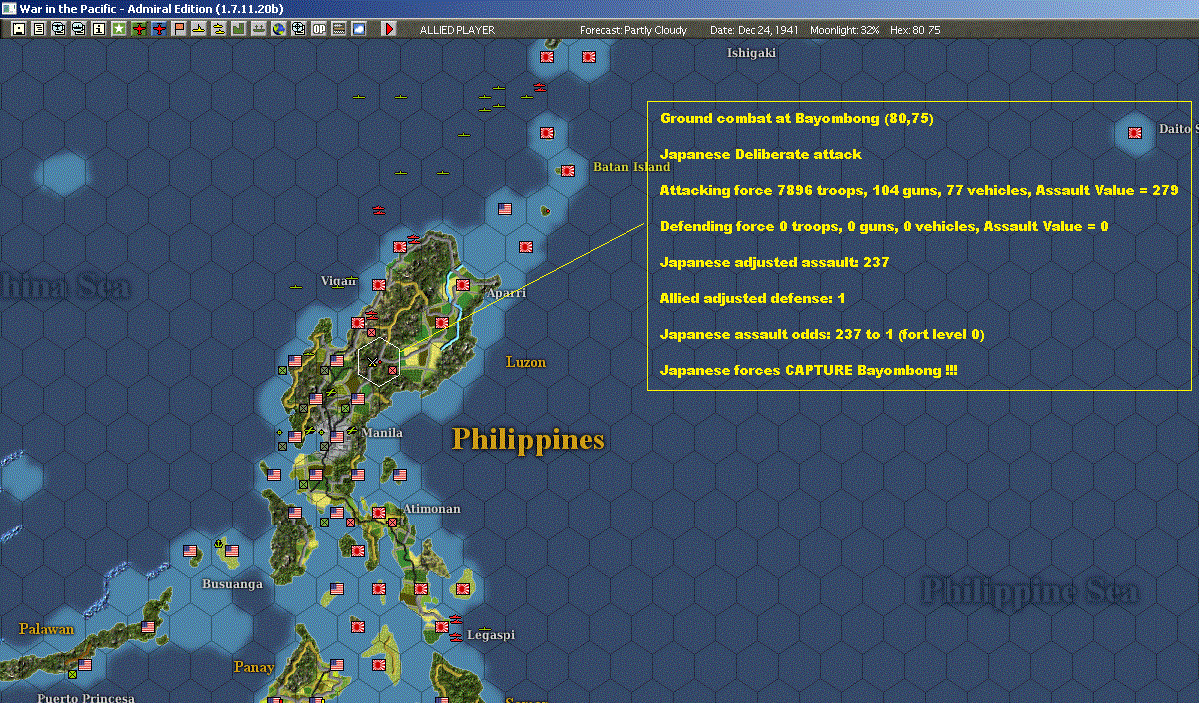Viewport: 1199px width, 703px height.
Task: Click the highlighted Bayombong combat hex
Action: coord(379,361)
